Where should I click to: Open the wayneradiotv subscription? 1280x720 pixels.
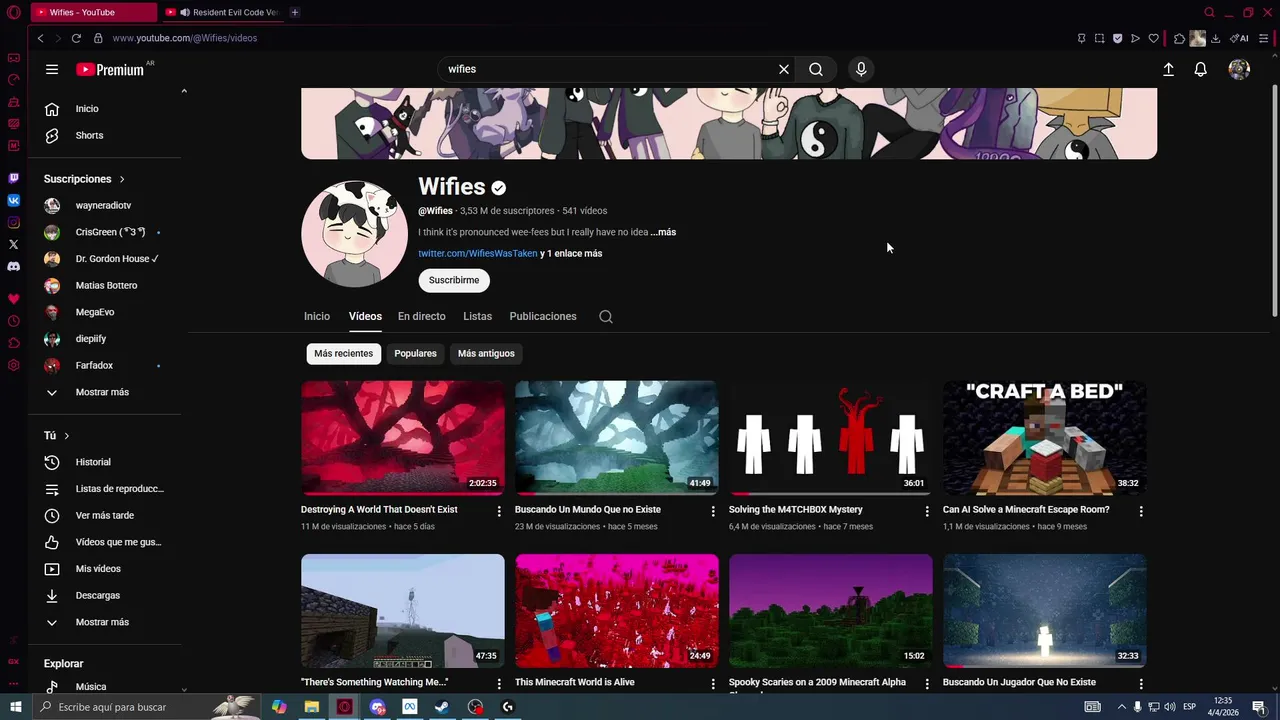(x=104, y=205)
